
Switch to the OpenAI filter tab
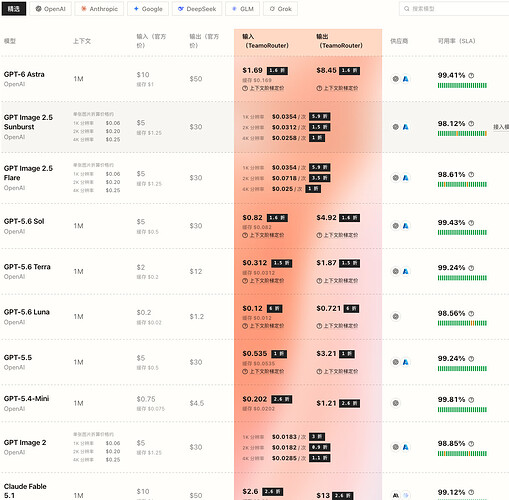pyautogui.click(x=50, y=9)
